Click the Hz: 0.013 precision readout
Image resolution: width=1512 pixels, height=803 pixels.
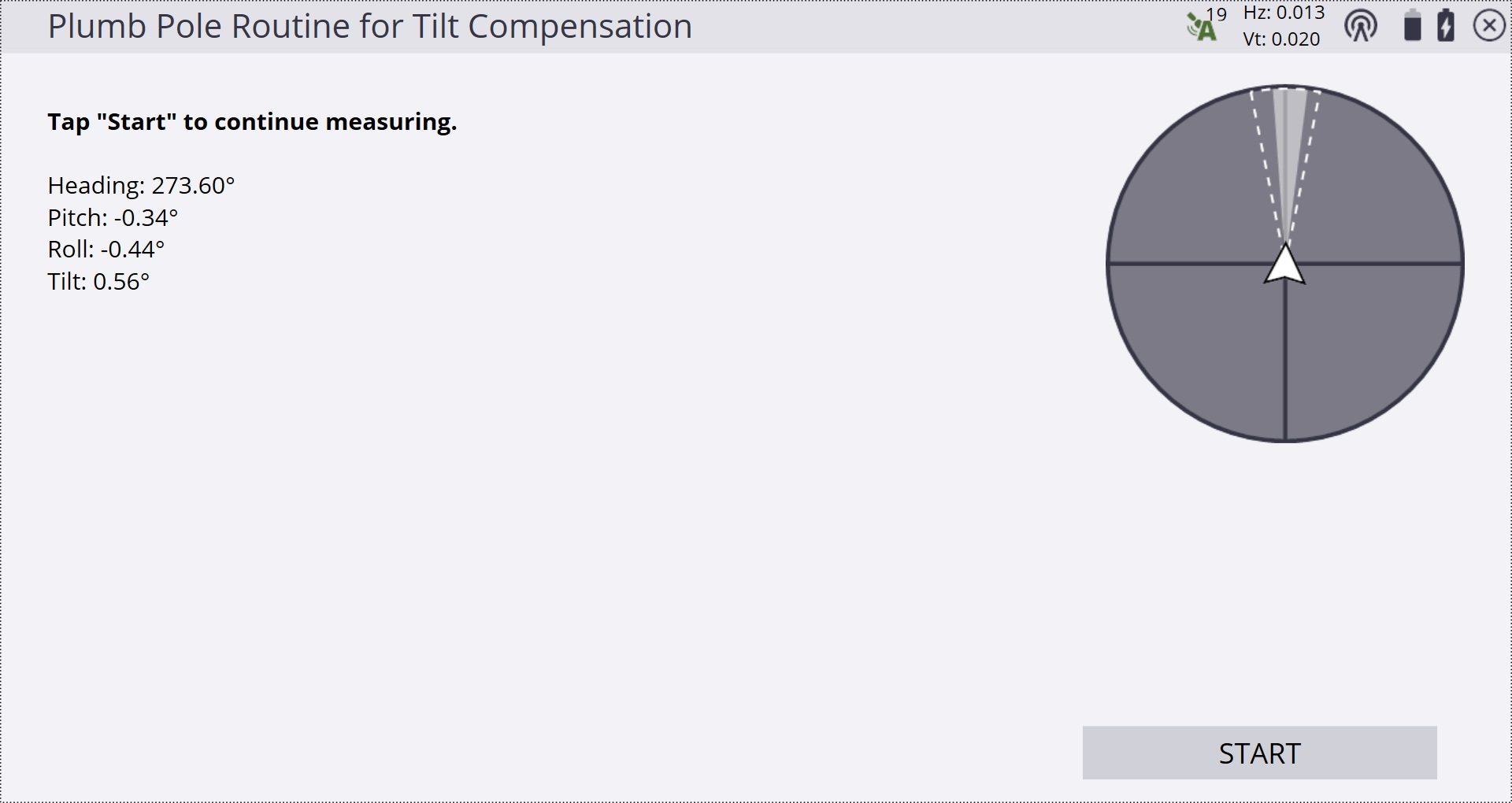(1284, 13)
